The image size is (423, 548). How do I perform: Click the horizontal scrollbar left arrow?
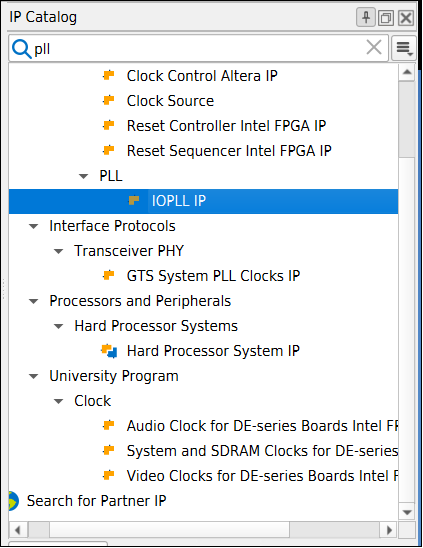17,530
